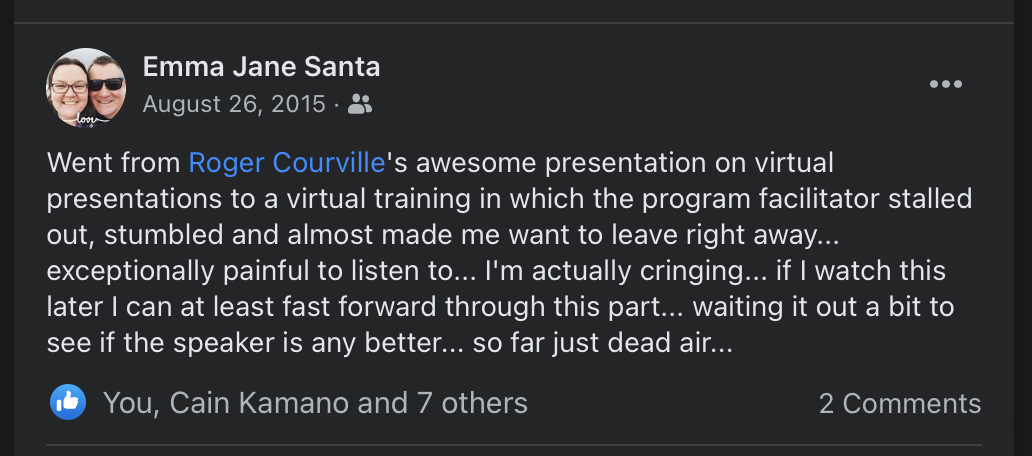Open the three-dot post options menu

point(945,84)
